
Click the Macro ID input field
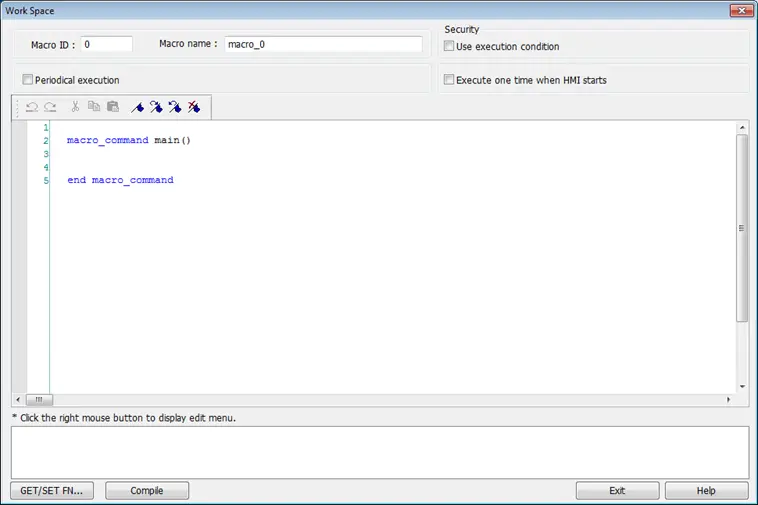106,44
